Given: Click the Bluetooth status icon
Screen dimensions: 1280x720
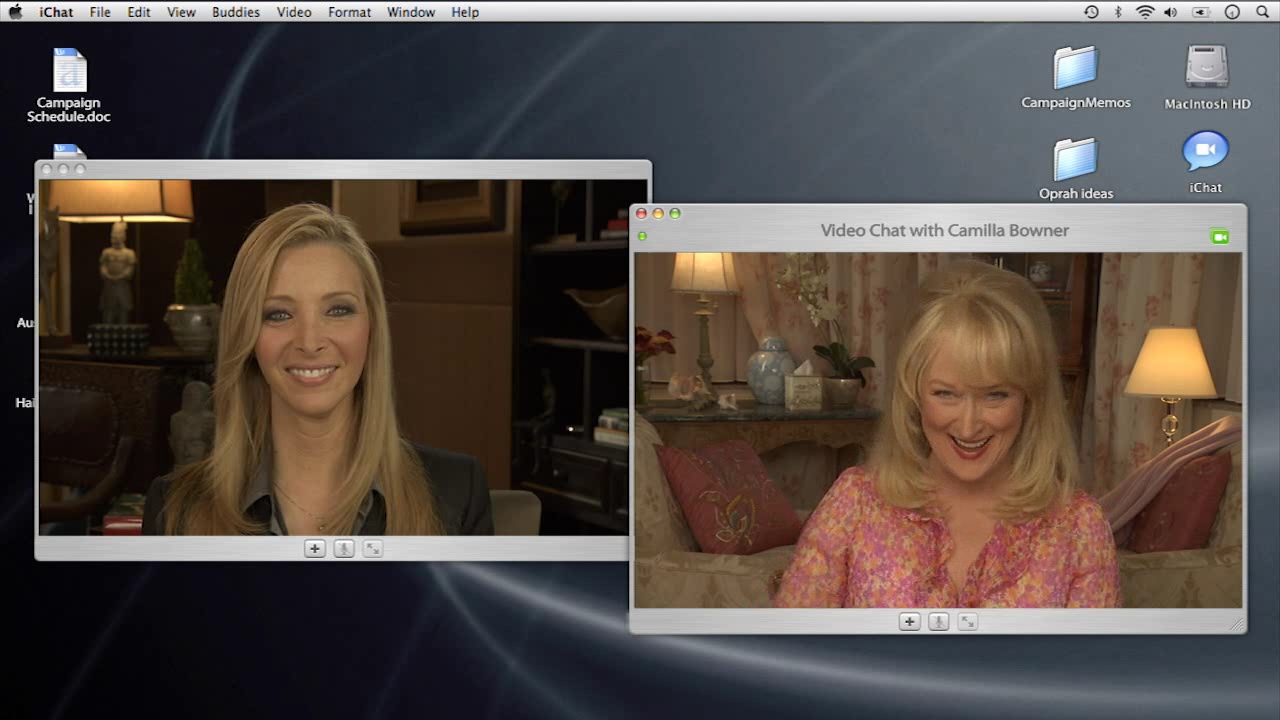Looking at the screenshot, I should (1118, 12).
